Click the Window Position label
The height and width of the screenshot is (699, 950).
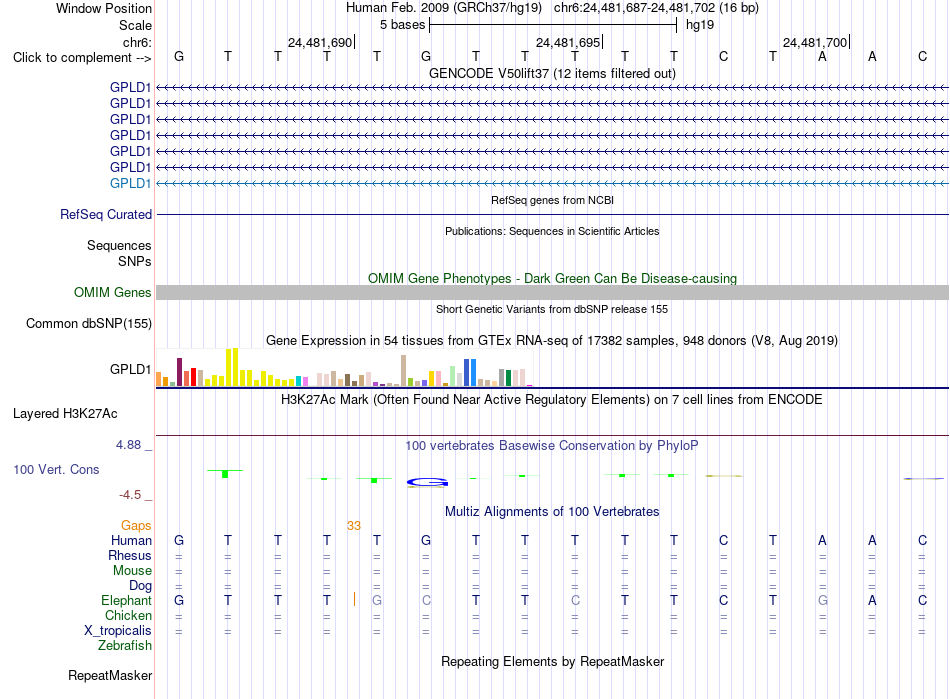click(x=104, y=8)
